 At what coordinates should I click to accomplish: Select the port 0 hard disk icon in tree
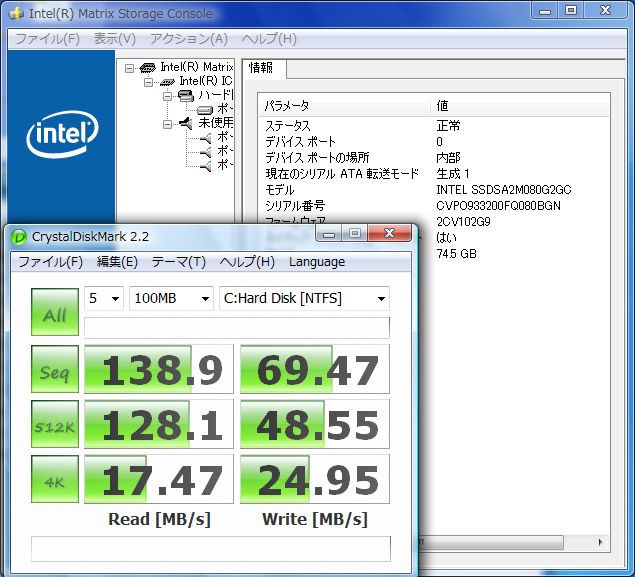[205, 110]
